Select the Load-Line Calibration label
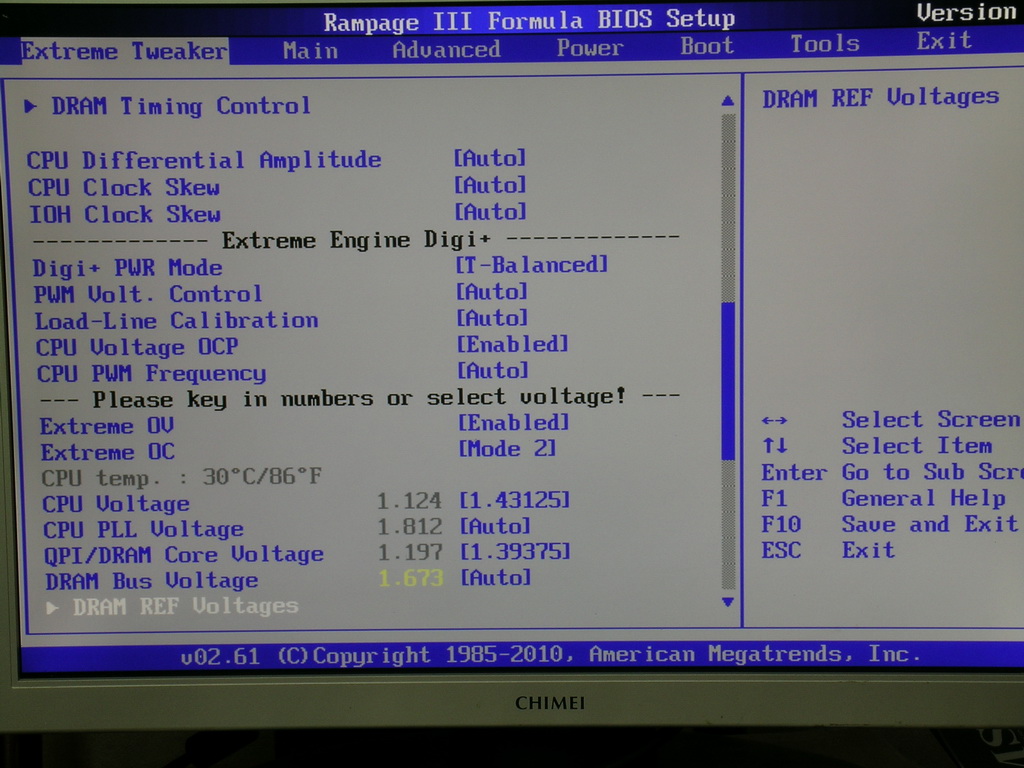Viewport: 1024px width, 768px height. (x=176, y=321)
